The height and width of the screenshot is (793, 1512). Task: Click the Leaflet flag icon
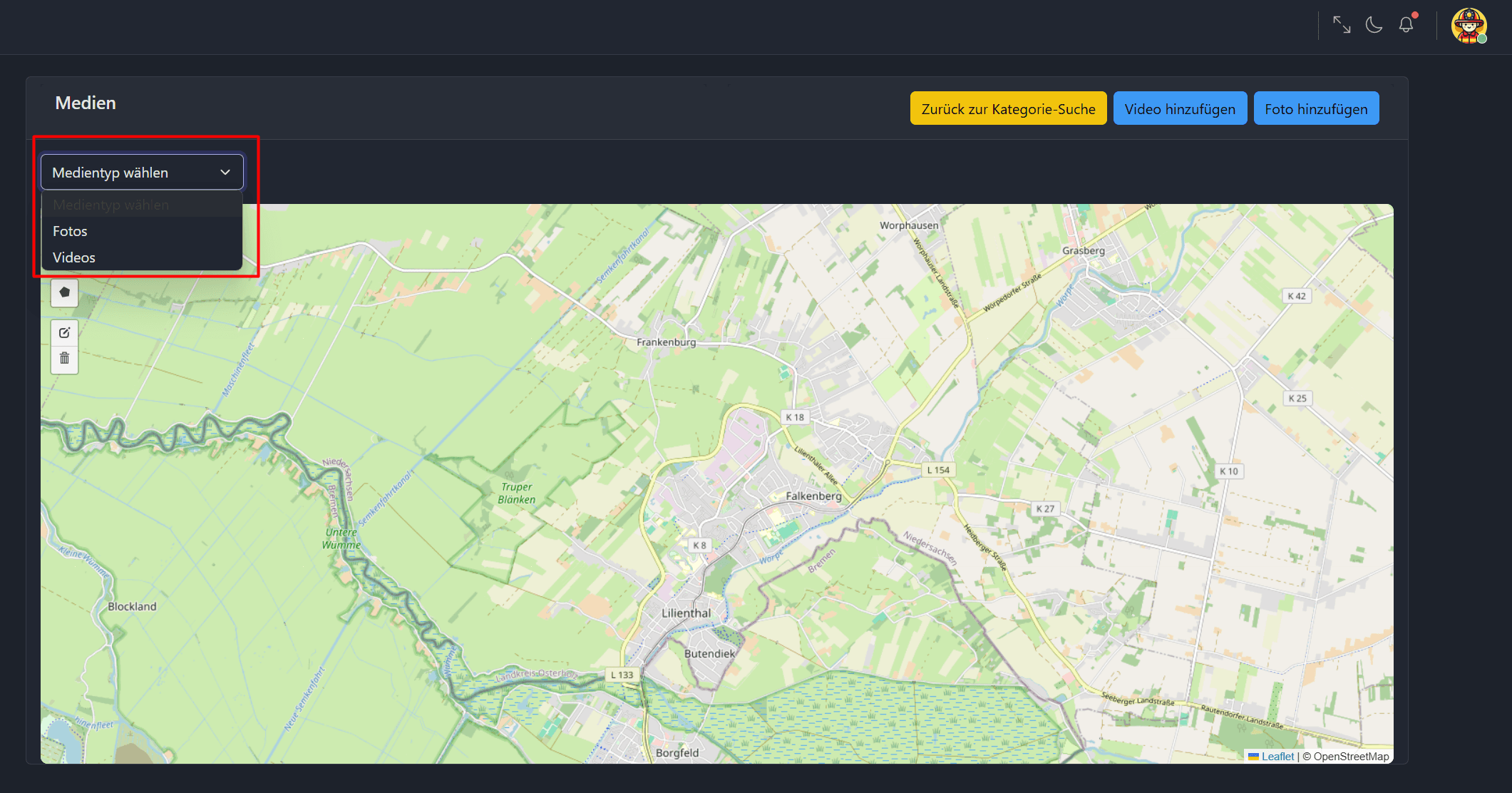pyautogui.click(x=1253, y=757)
